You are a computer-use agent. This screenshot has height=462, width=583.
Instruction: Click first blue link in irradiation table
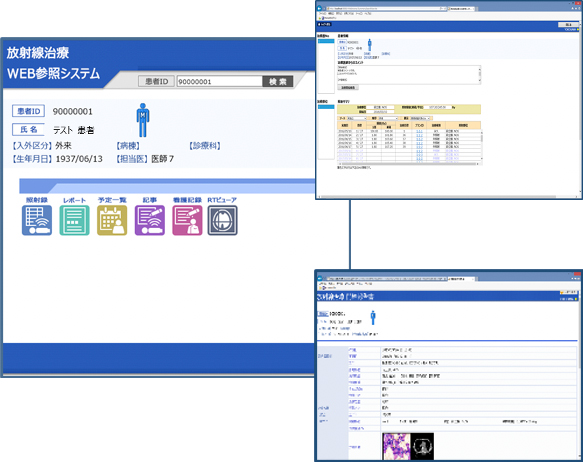tap(419, 131)
